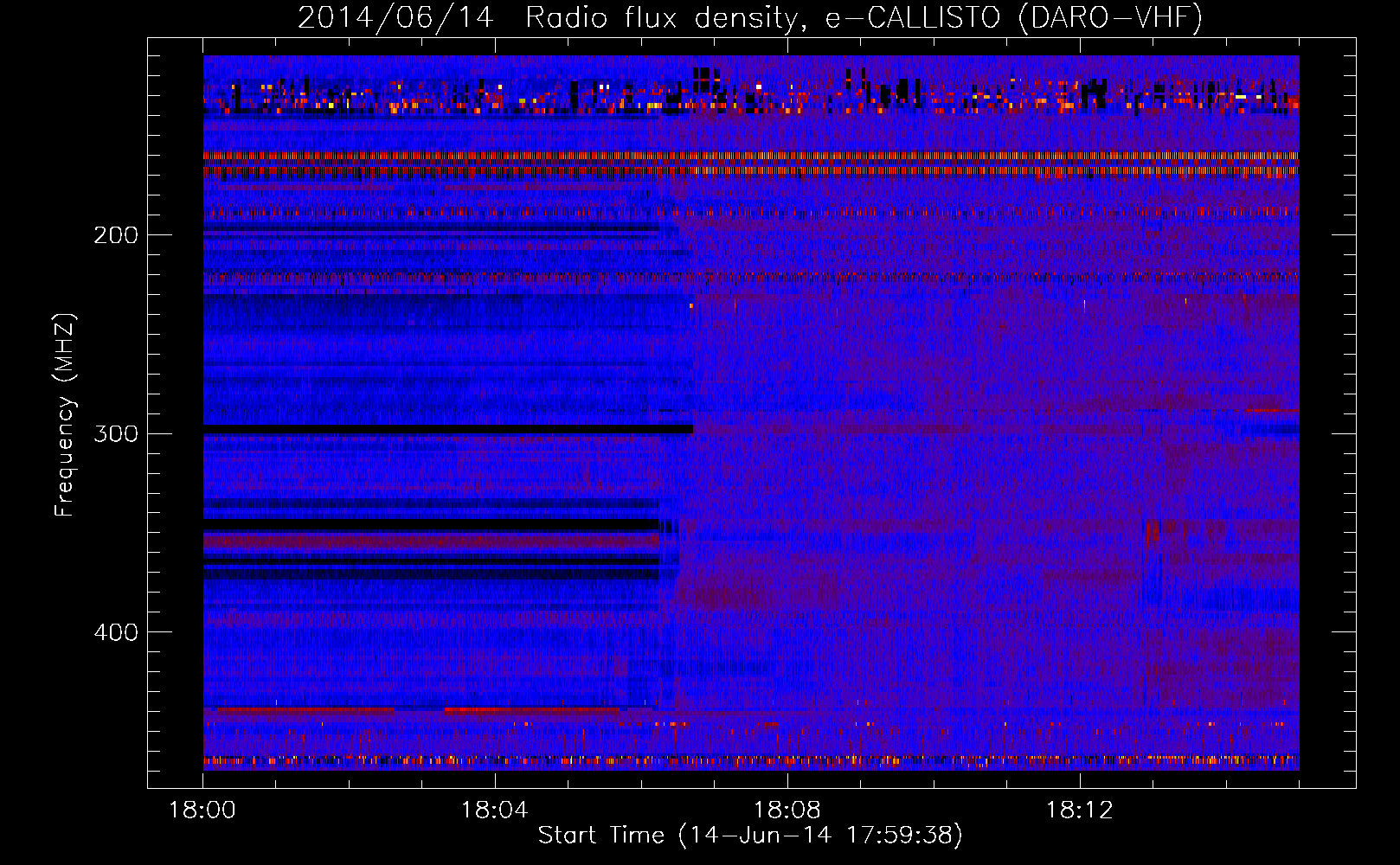Click the 400 frequency tick label
This screenshot has width=1400, height=865.
coord(116,632)
